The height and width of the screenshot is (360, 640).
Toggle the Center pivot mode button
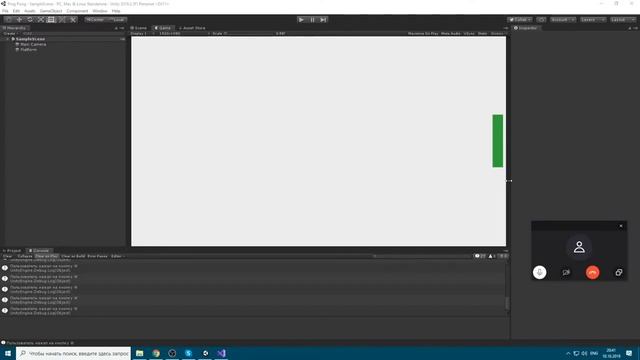pyautogui.click(x=95, y=20)
